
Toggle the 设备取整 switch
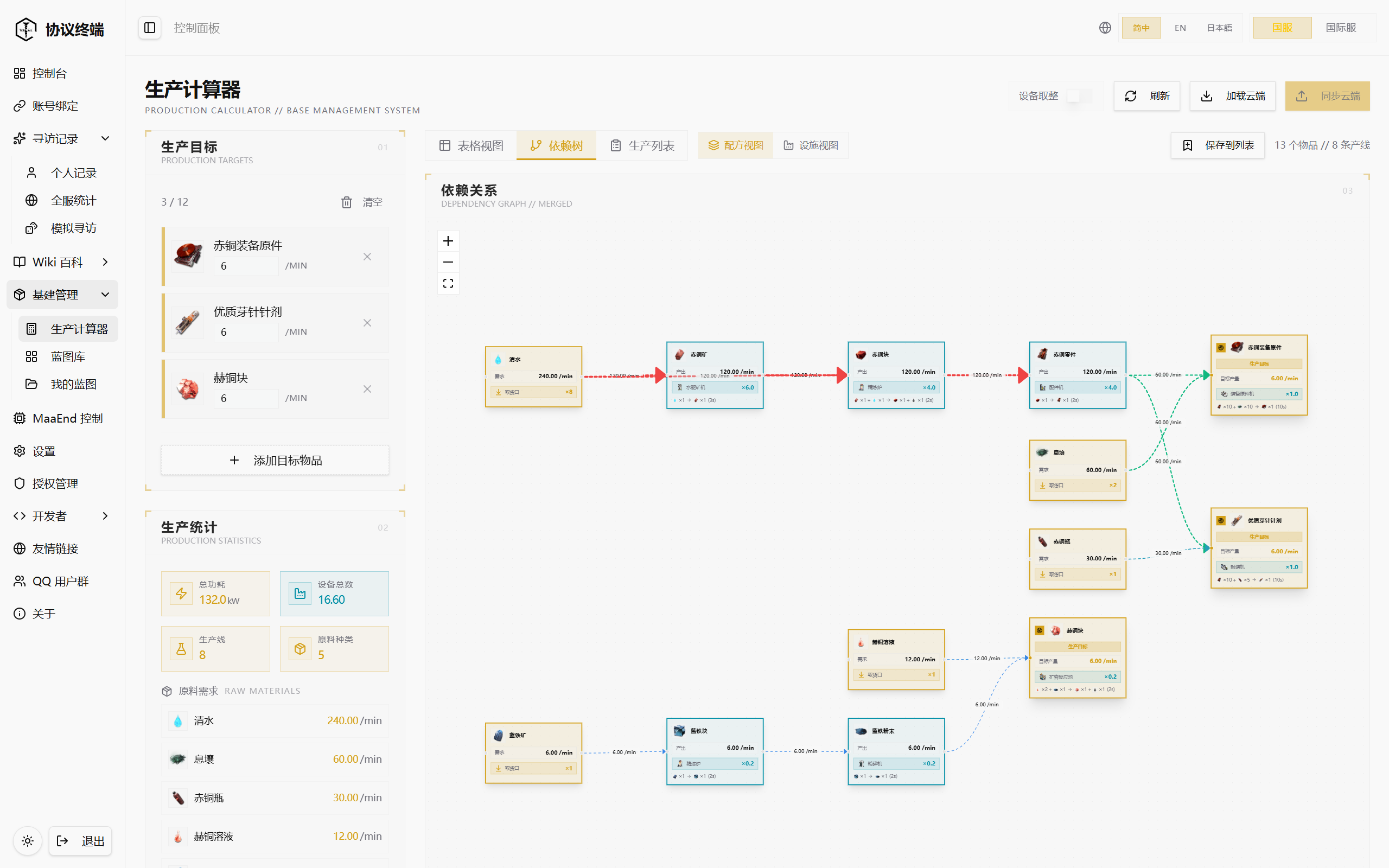point(1080,96)
